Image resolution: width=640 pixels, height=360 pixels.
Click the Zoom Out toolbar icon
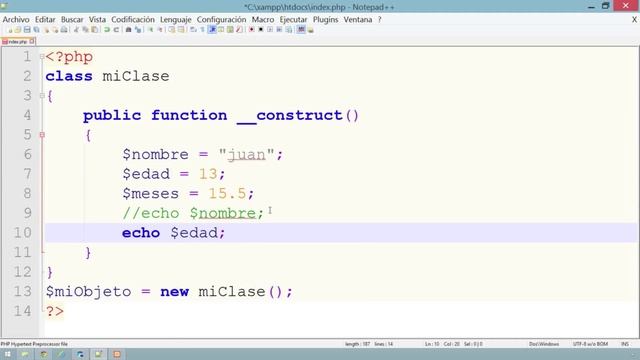click(160, 30)
